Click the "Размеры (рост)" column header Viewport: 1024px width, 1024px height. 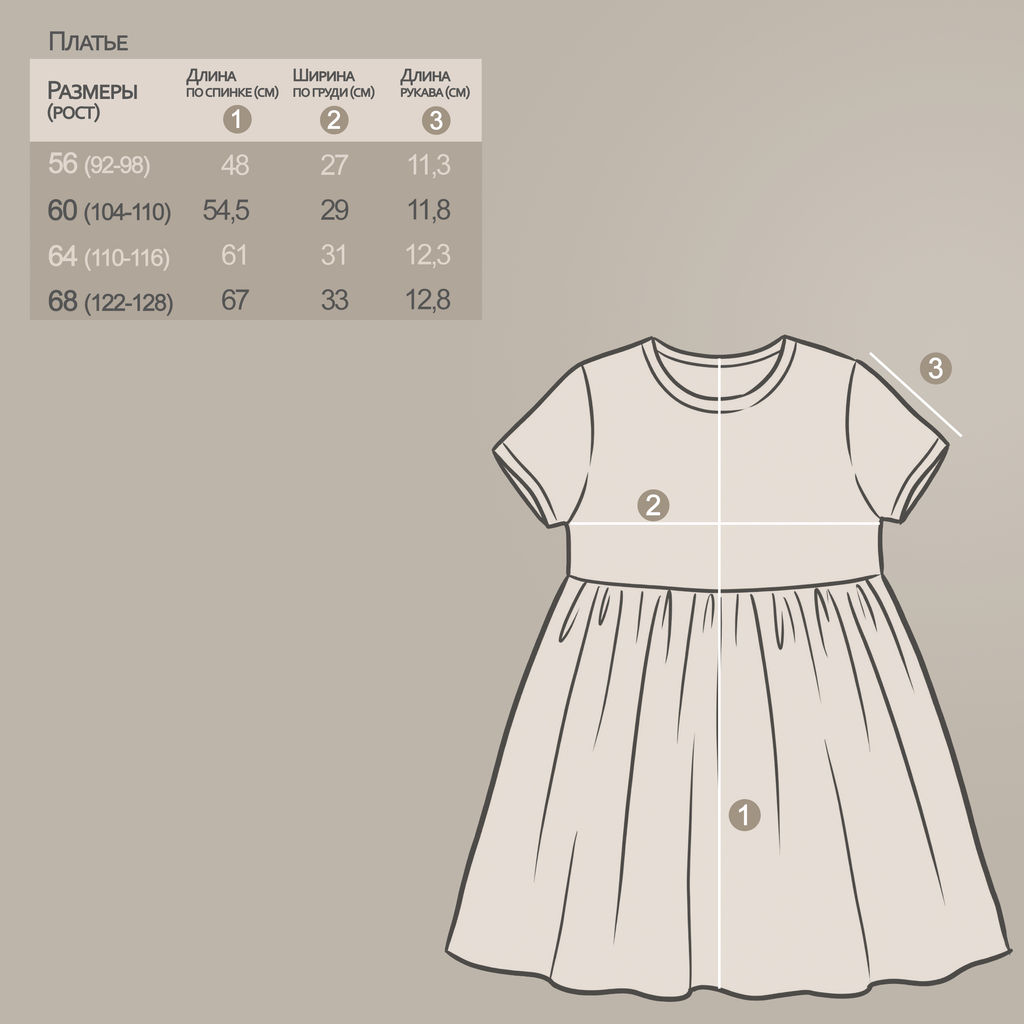click(92, 99)
